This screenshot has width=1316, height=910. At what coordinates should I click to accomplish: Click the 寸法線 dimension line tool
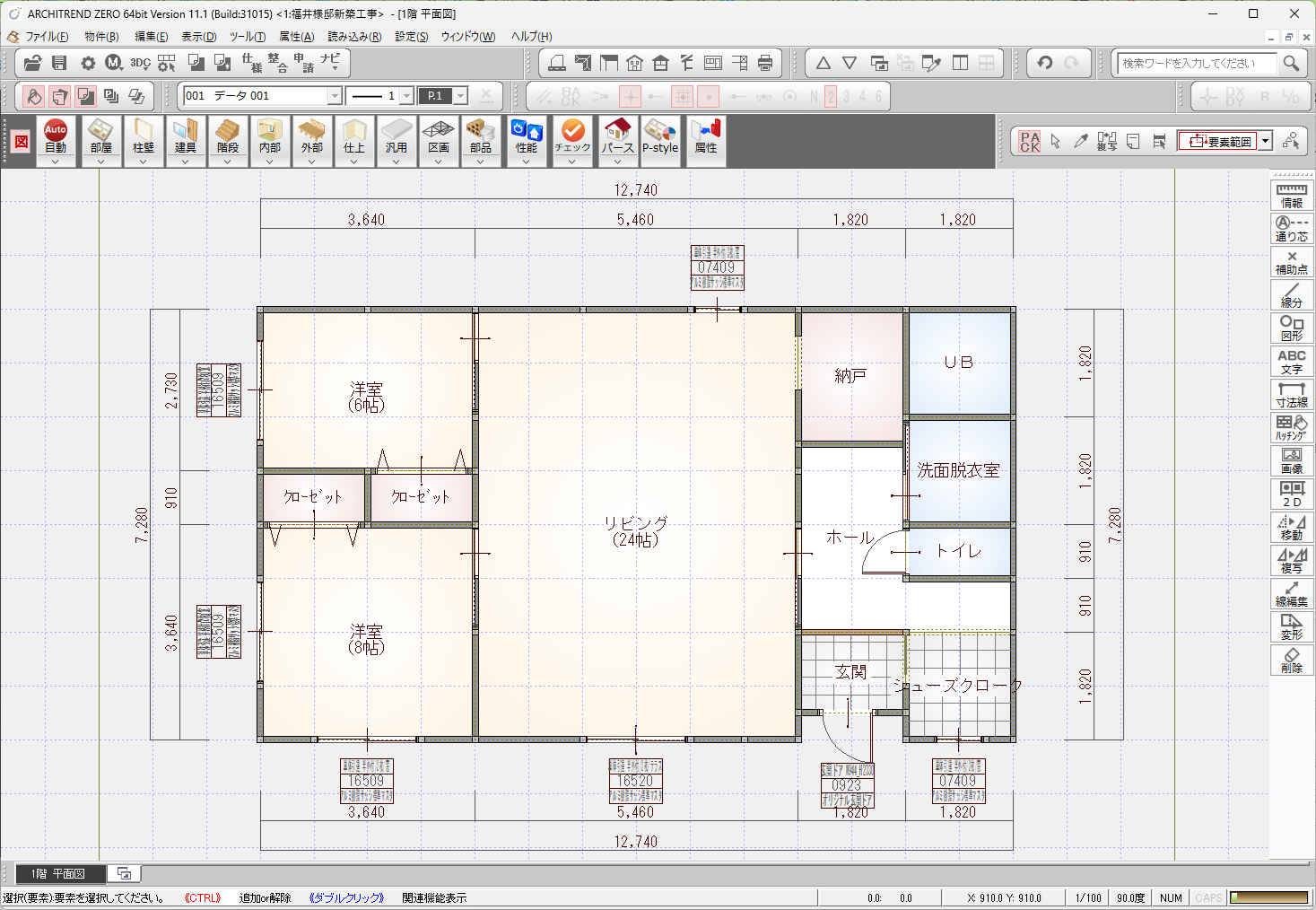pos(1291,394)
